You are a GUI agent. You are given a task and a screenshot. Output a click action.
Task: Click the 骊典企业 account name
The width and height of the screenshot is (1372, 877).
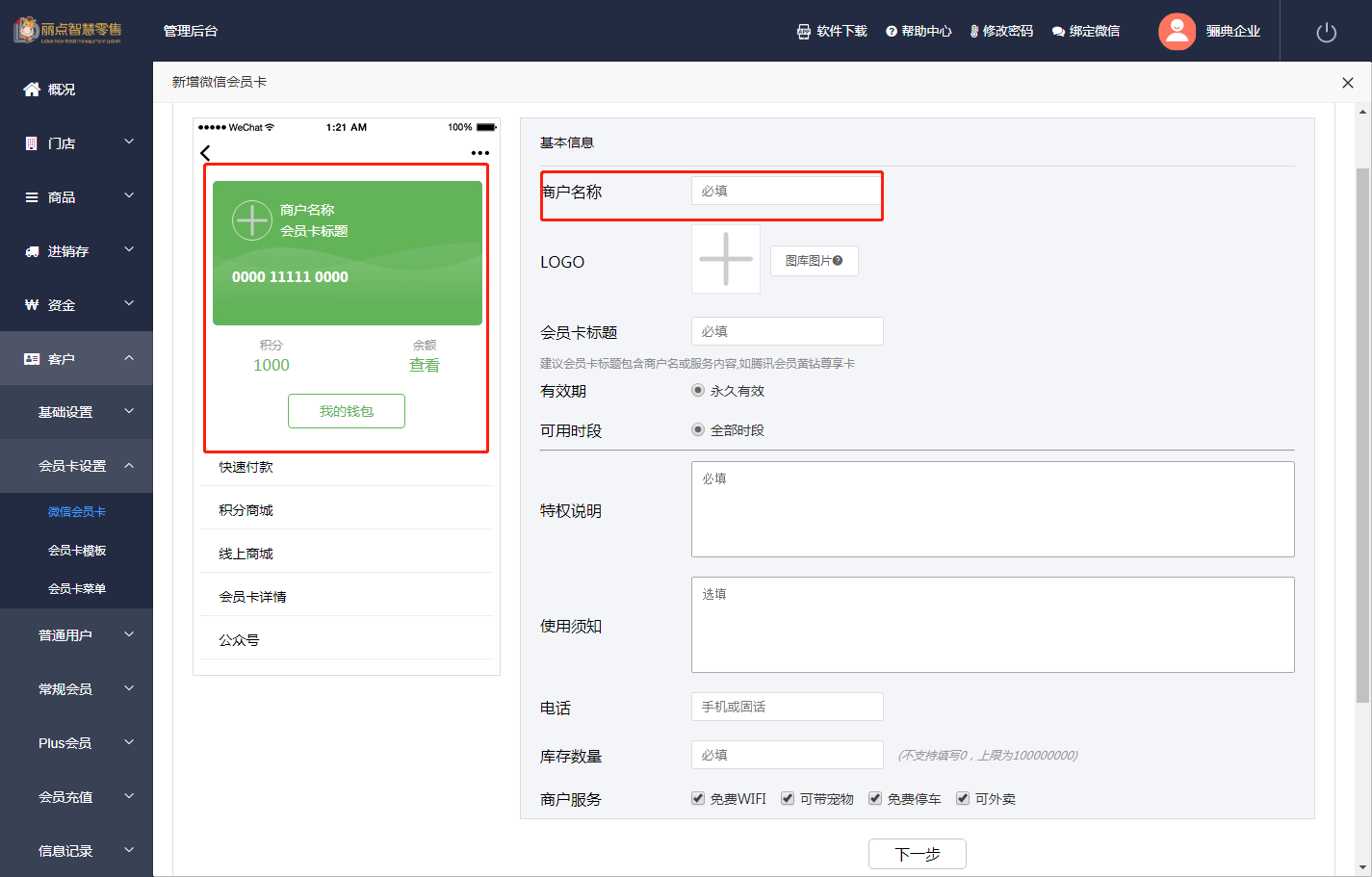pos(1233,32)
